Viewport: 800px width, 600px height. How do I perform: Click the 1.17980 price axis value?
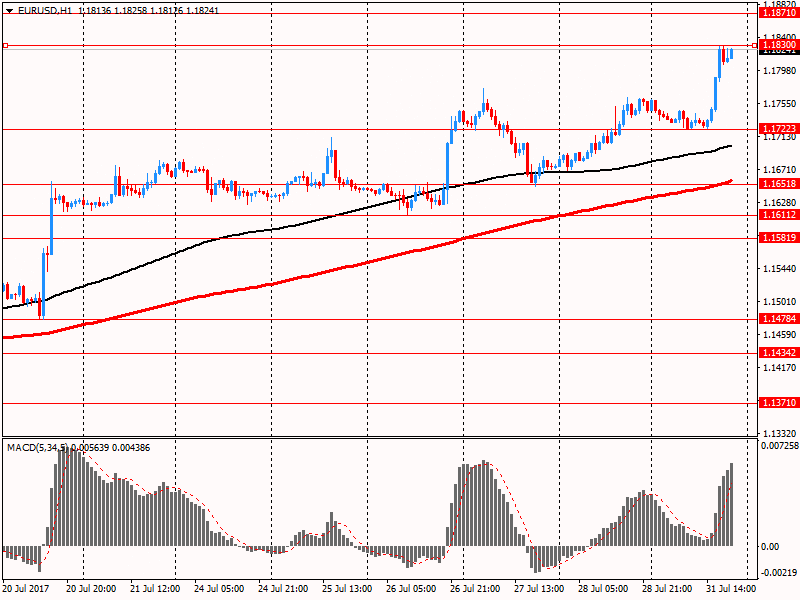(779, 70)
